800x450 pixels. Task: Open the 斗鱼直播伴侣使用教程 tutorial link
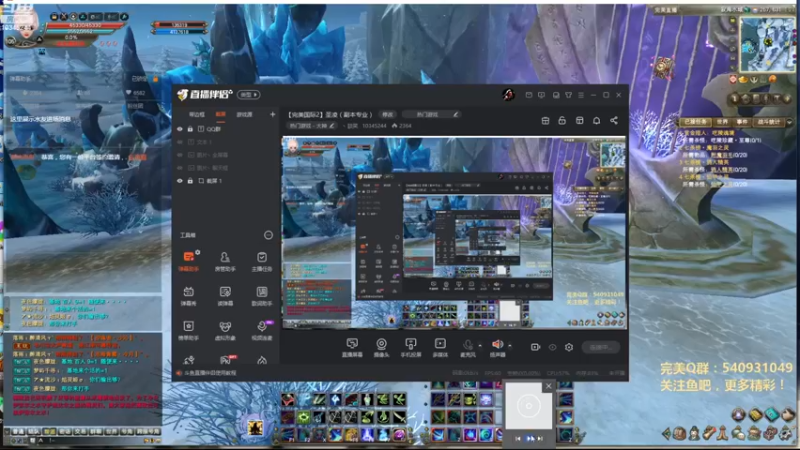210,373
